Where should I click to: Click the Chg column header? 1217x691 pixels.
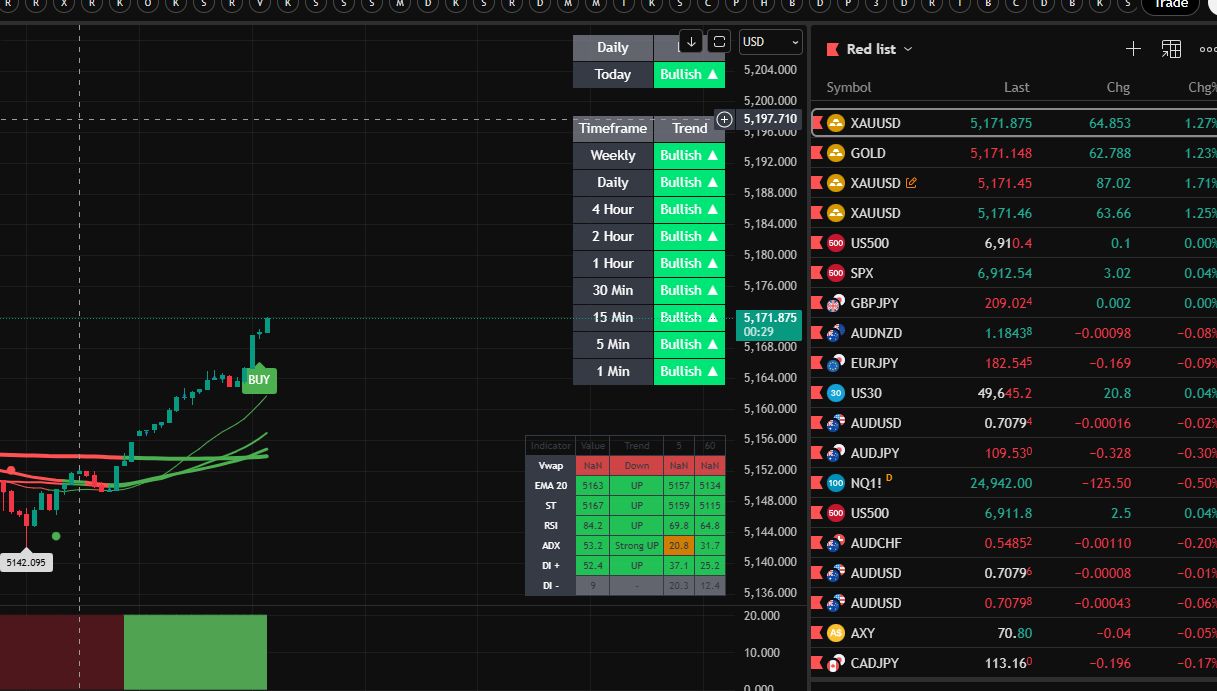pos(1118,87)
